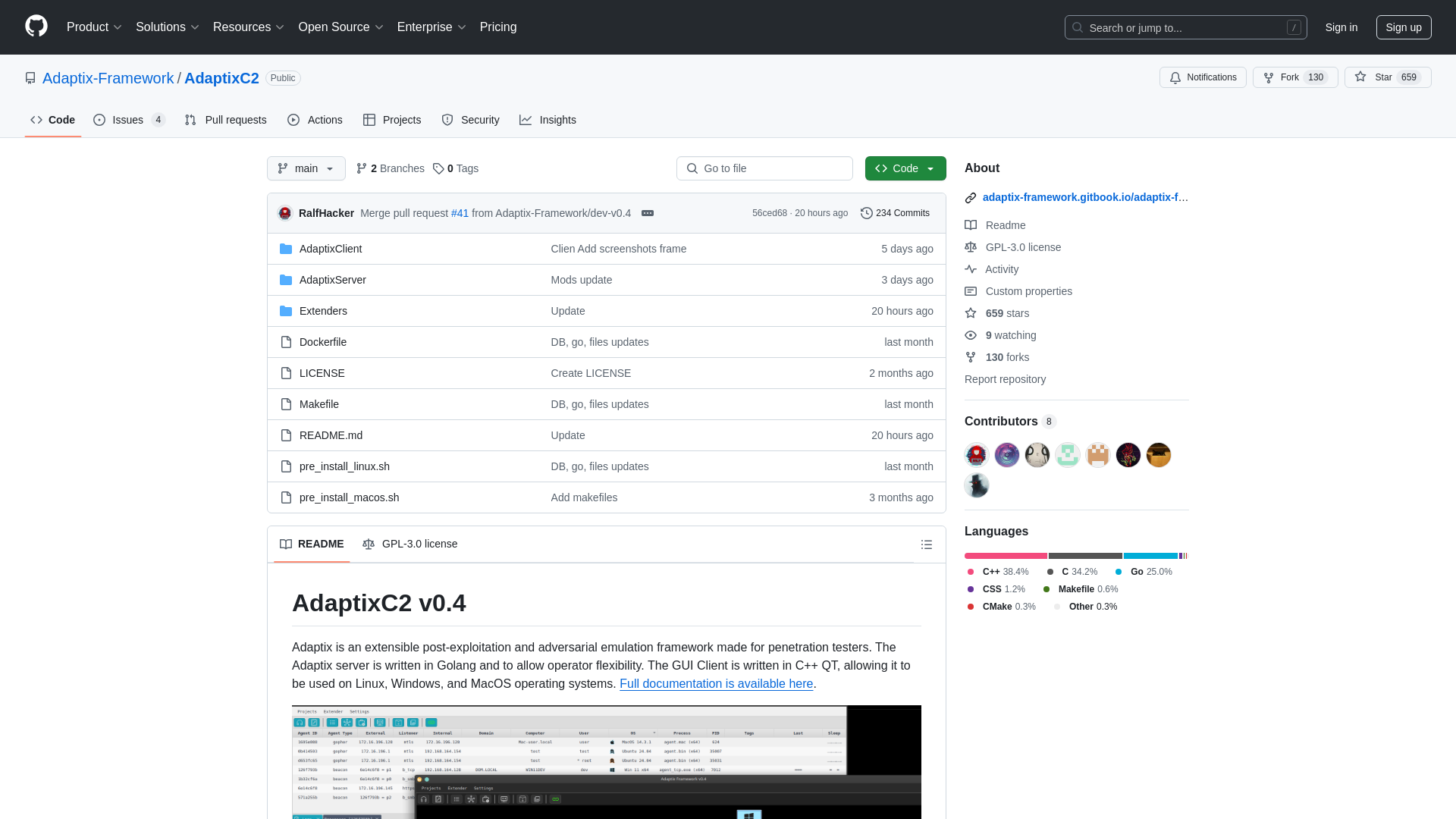Open the second contributor avatar
Viewport: 1456px width, 819px height.
tap(1007, 455)
